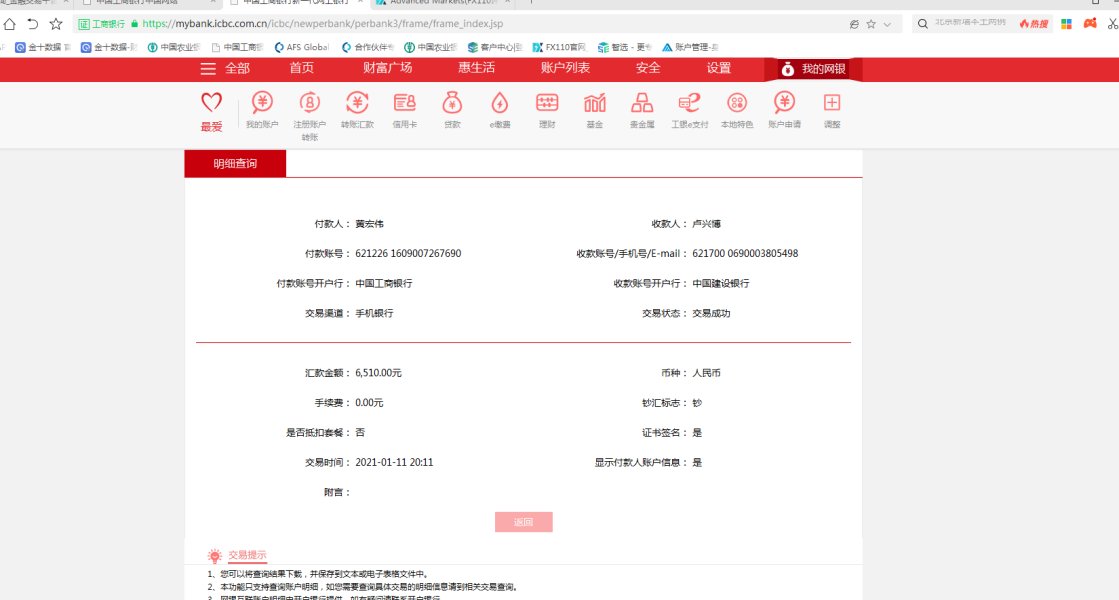Open 我的账户 my account icon
1119x600 pixels.
click(x=262, y=103)
